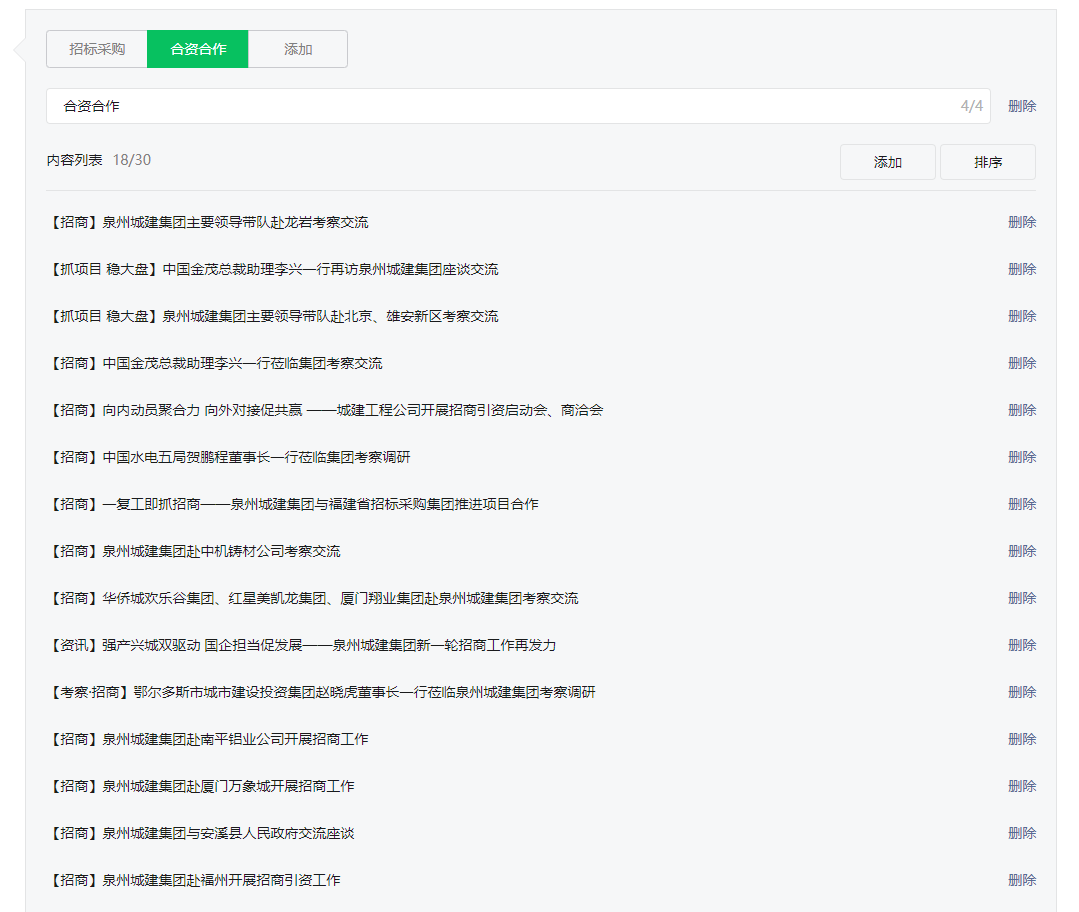Viewport: 1079px width, 912px height.
Task: Switch to the 招标采购 tab
Action: point(97,49)
